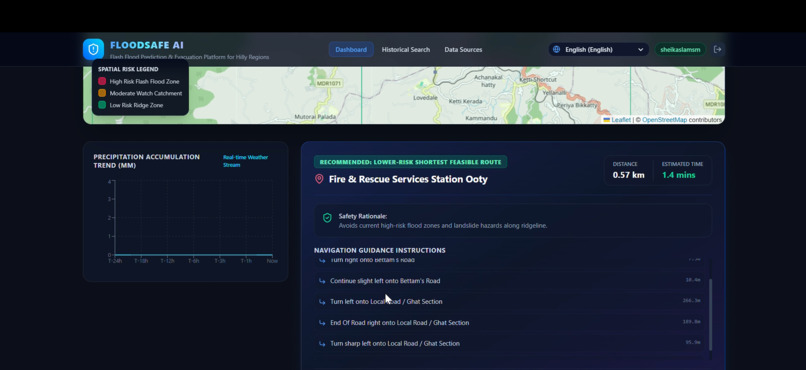Click the location pin icon beside Fire & Rescue
Screen dimensions: 806x370
pyautogui.click(x=319, y=179)
